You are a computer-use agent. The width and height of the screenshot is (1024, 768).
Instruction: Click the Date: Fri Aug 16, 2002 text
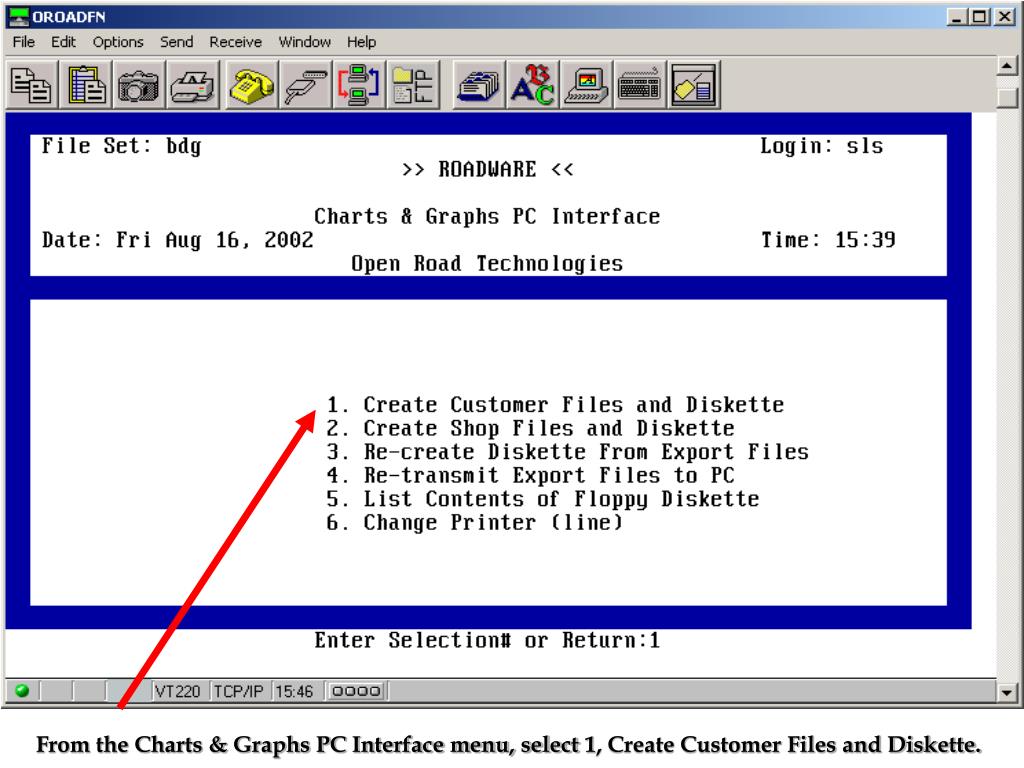pos(178,240)
